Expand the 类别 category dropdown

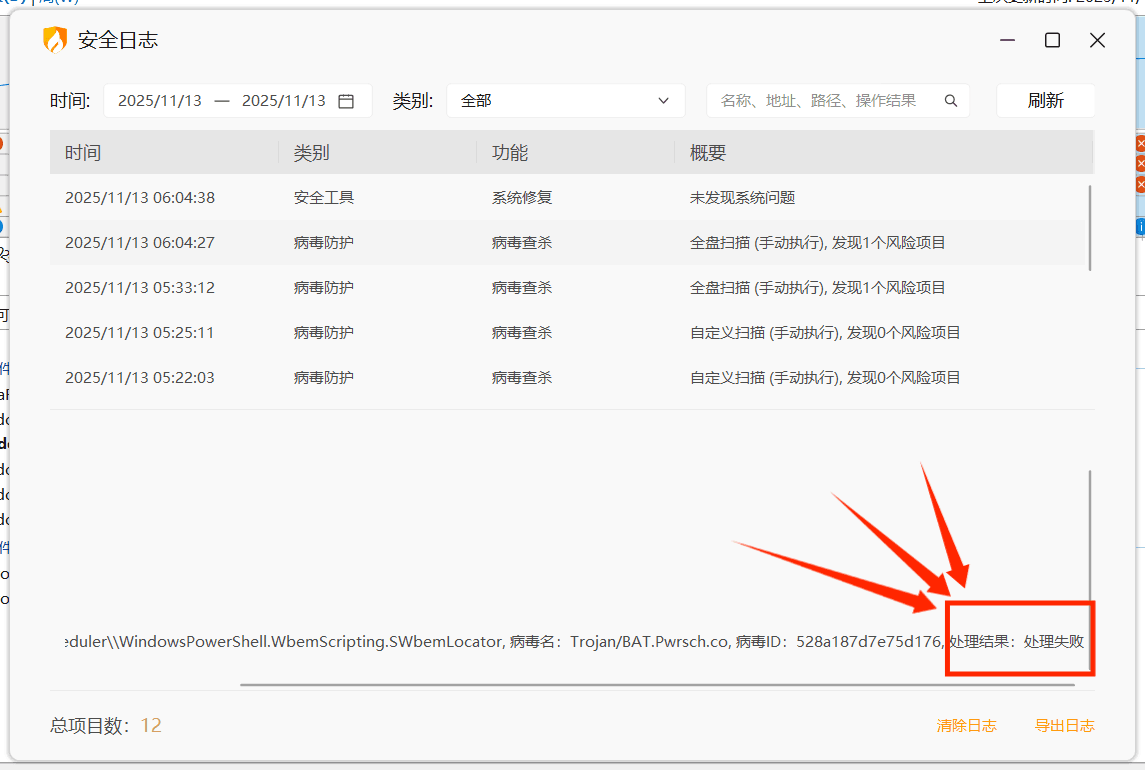pos(565,101)
